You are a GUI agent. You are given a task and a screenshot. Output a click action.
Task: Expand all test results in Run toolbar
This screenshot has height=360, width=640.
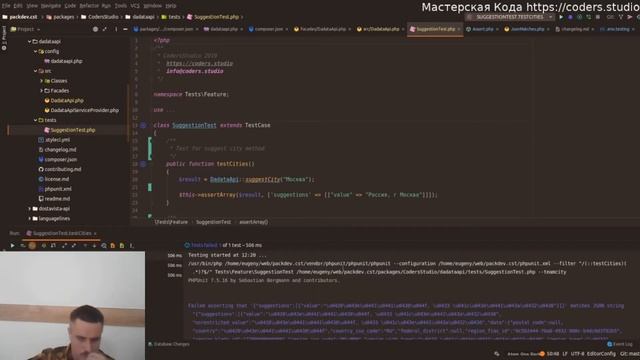(x=64, y=246)
